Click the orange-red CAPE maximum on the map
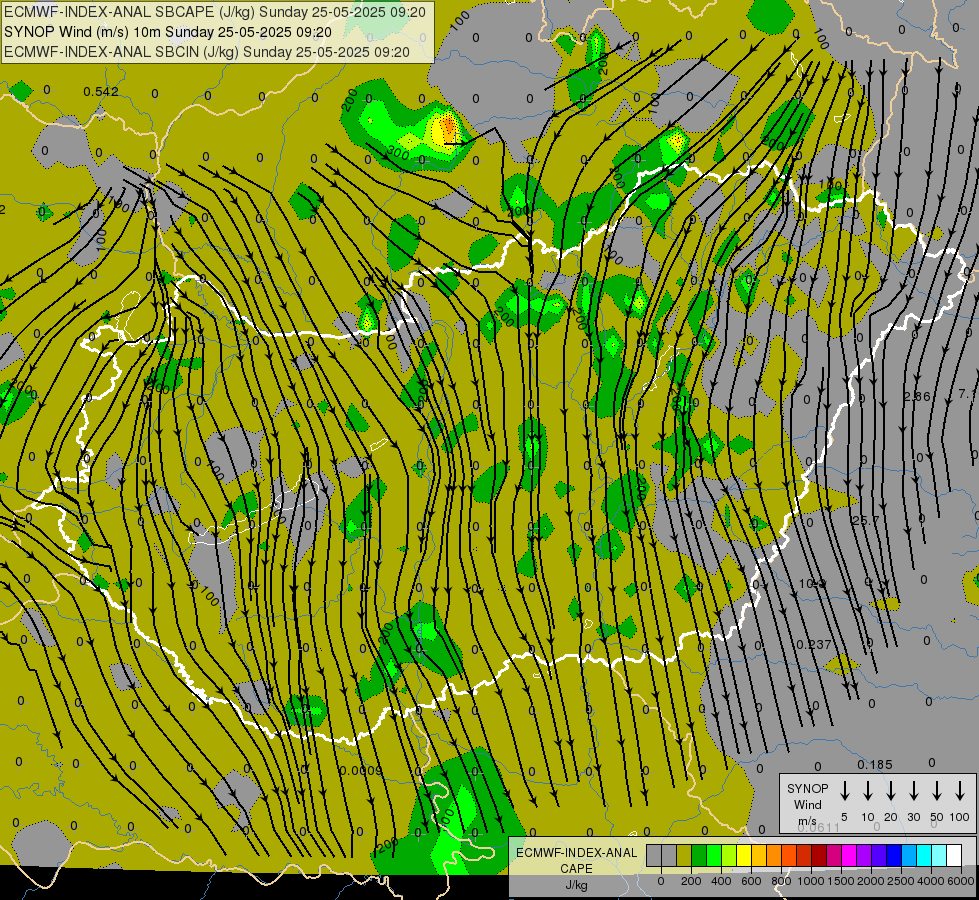This screenshot has height=900, width=979. [448, 127]
